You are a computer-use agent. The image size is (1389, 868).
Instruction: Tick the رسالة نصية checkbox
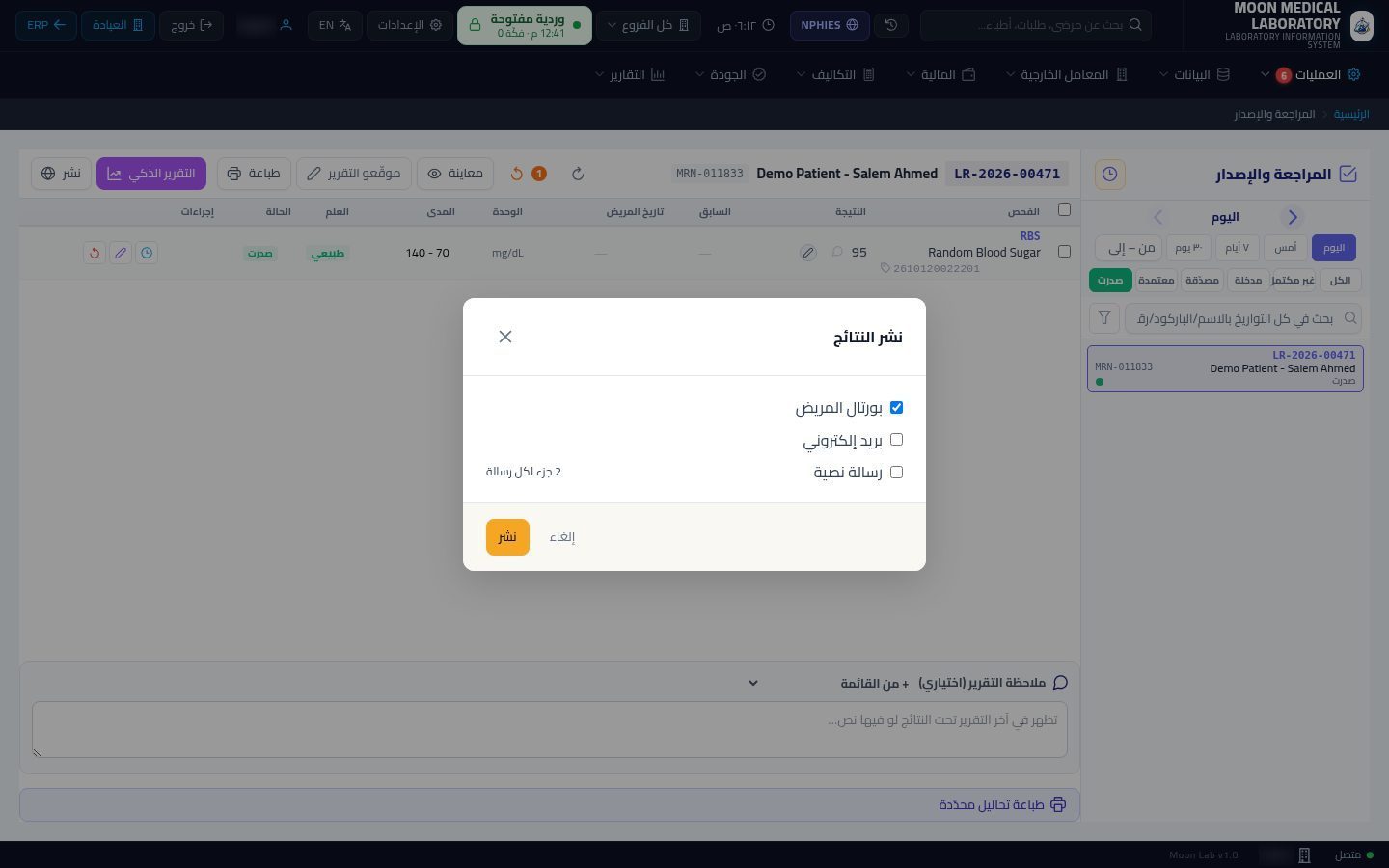coord(896,473)
